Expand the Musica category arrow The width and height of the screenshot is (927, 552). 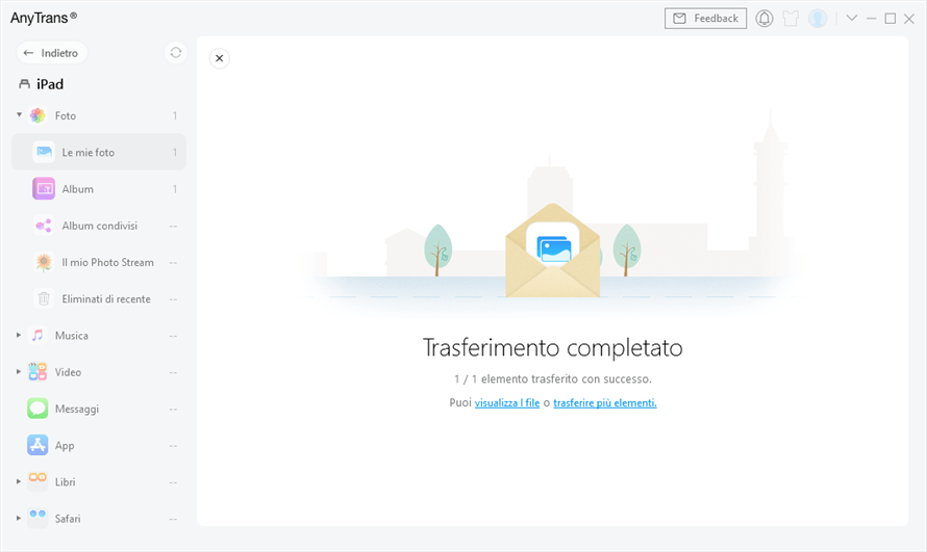point(19,335)
